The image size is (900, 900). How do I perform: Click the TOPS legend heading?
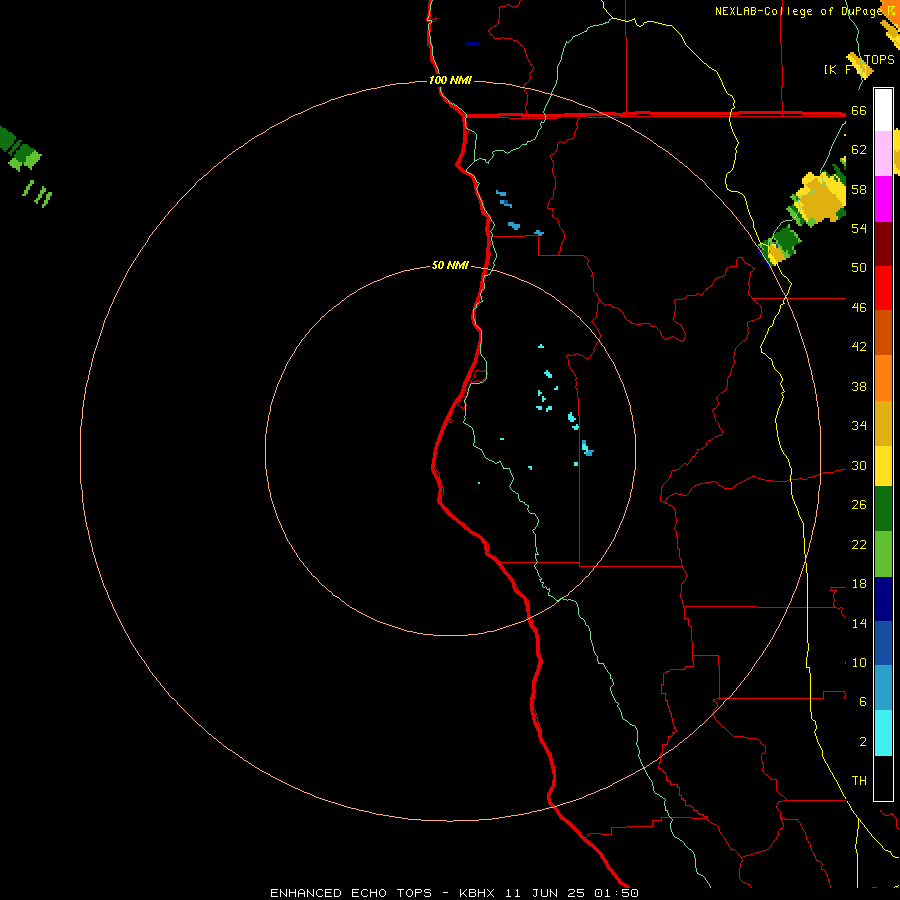879,60
